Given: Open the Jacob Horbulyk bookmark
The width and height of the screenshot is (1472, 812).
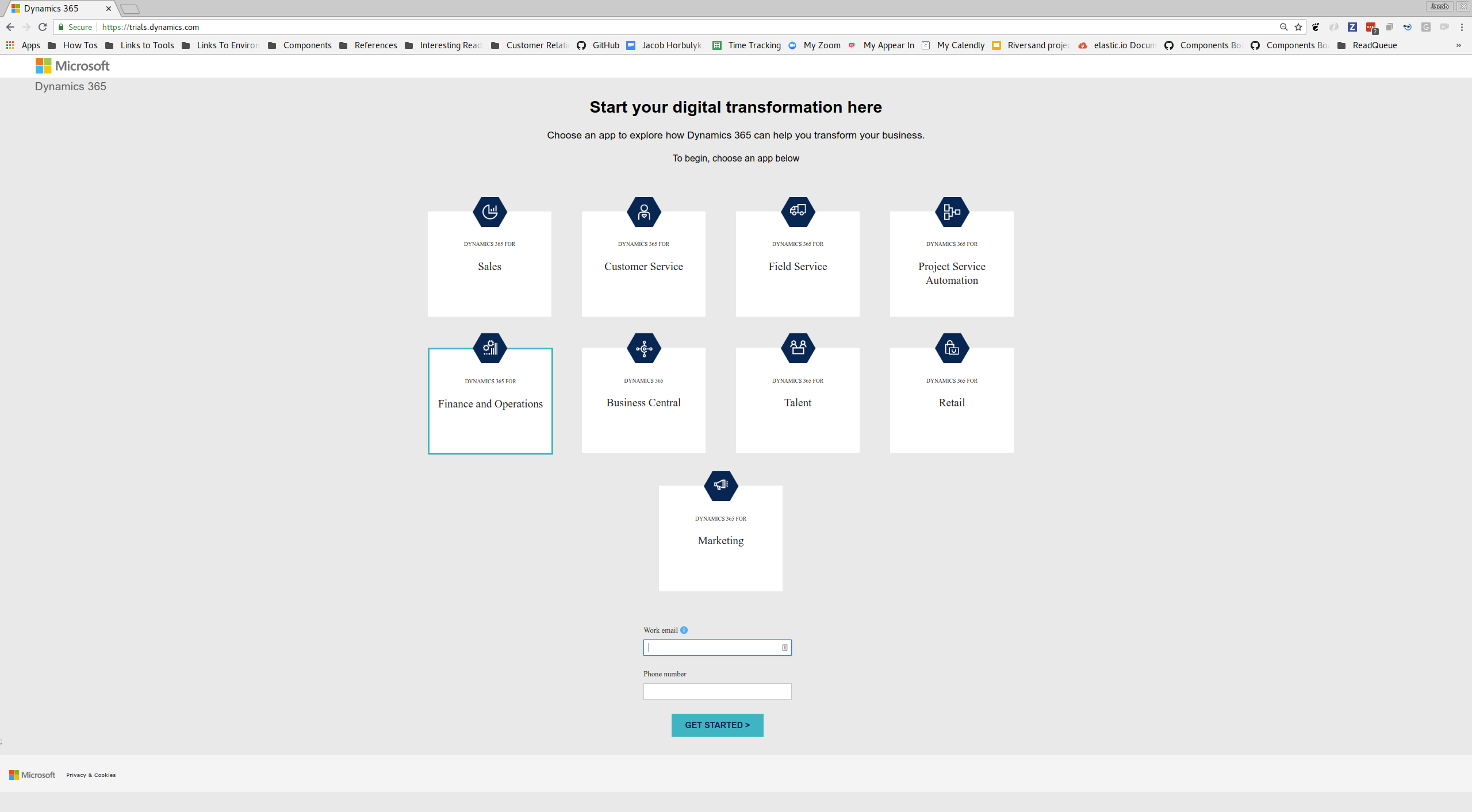Looking at the screenshot, I should tap(664, 45).
